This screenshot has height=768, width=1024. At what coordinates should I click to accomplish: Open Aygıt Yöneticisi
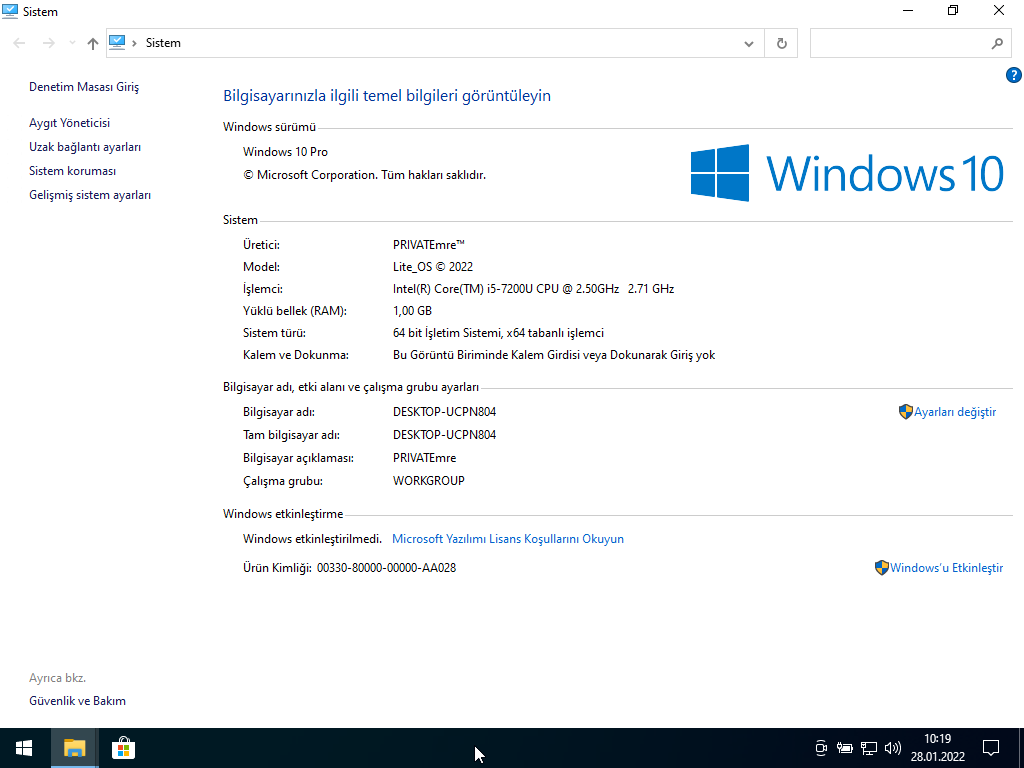(x=69, y=123)
